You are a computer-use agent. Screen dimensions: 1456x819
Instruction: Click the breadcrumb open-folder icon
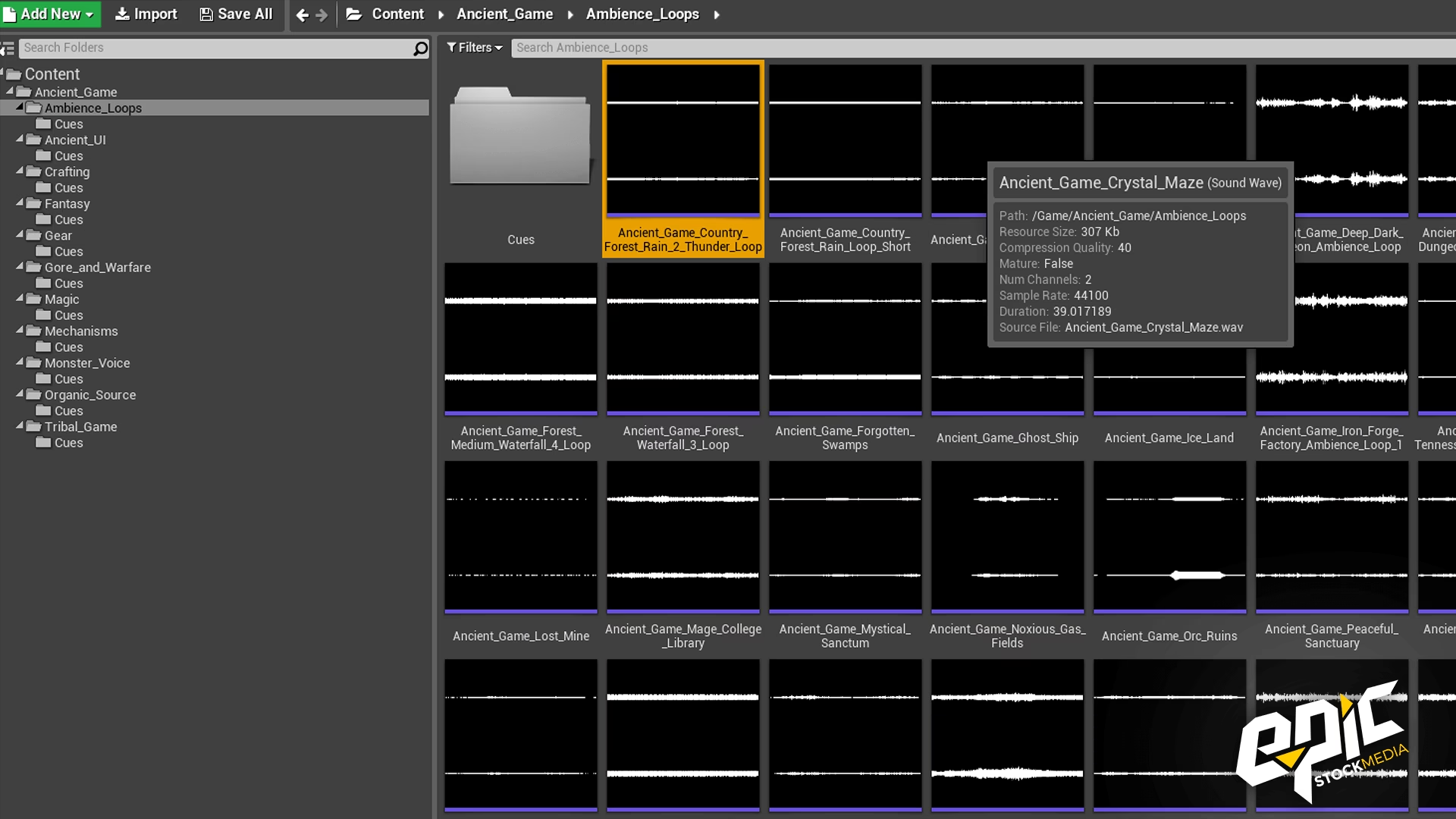point(353,14)
